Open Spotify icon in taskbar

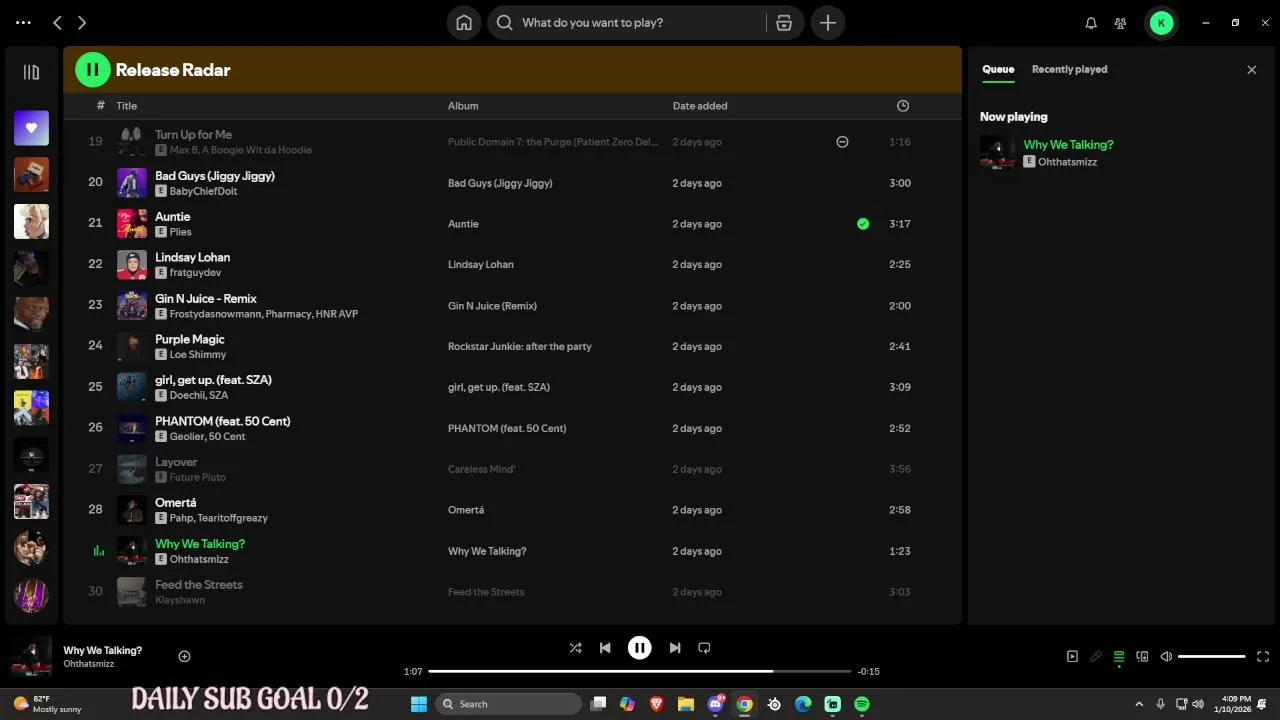pos(862,704)
